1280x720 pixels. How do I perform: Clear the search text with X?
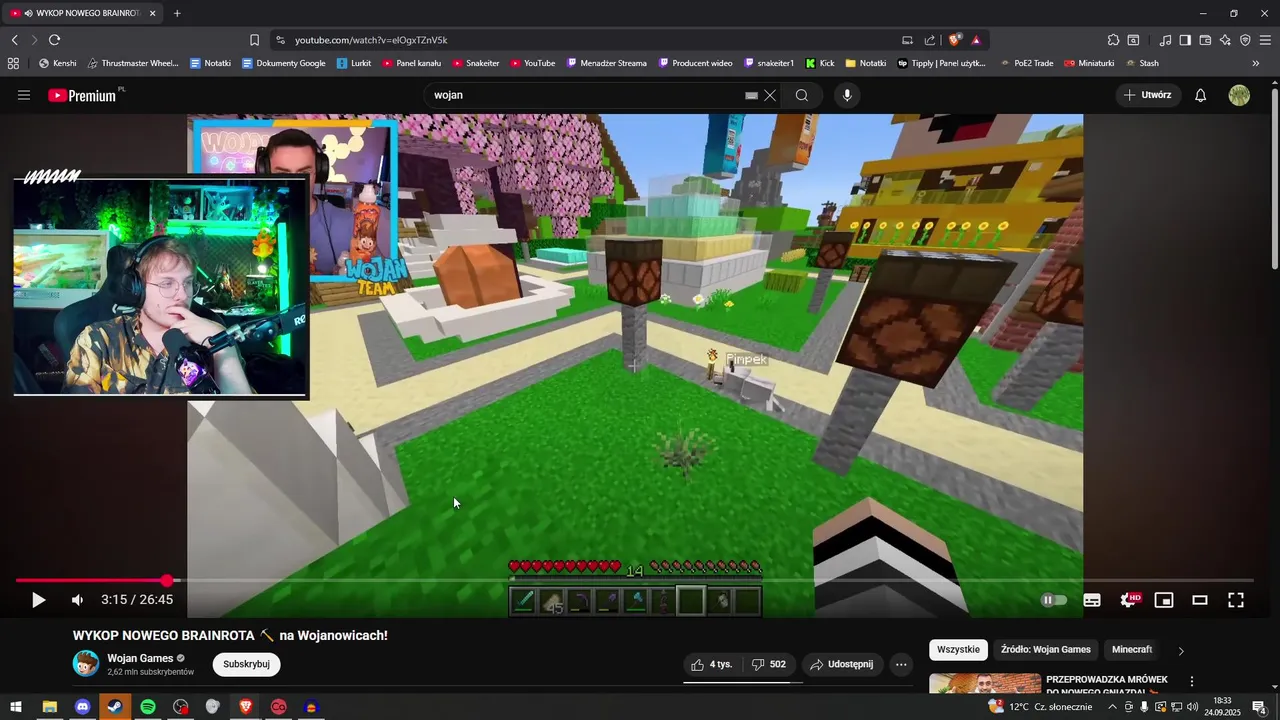pos(770,95)
